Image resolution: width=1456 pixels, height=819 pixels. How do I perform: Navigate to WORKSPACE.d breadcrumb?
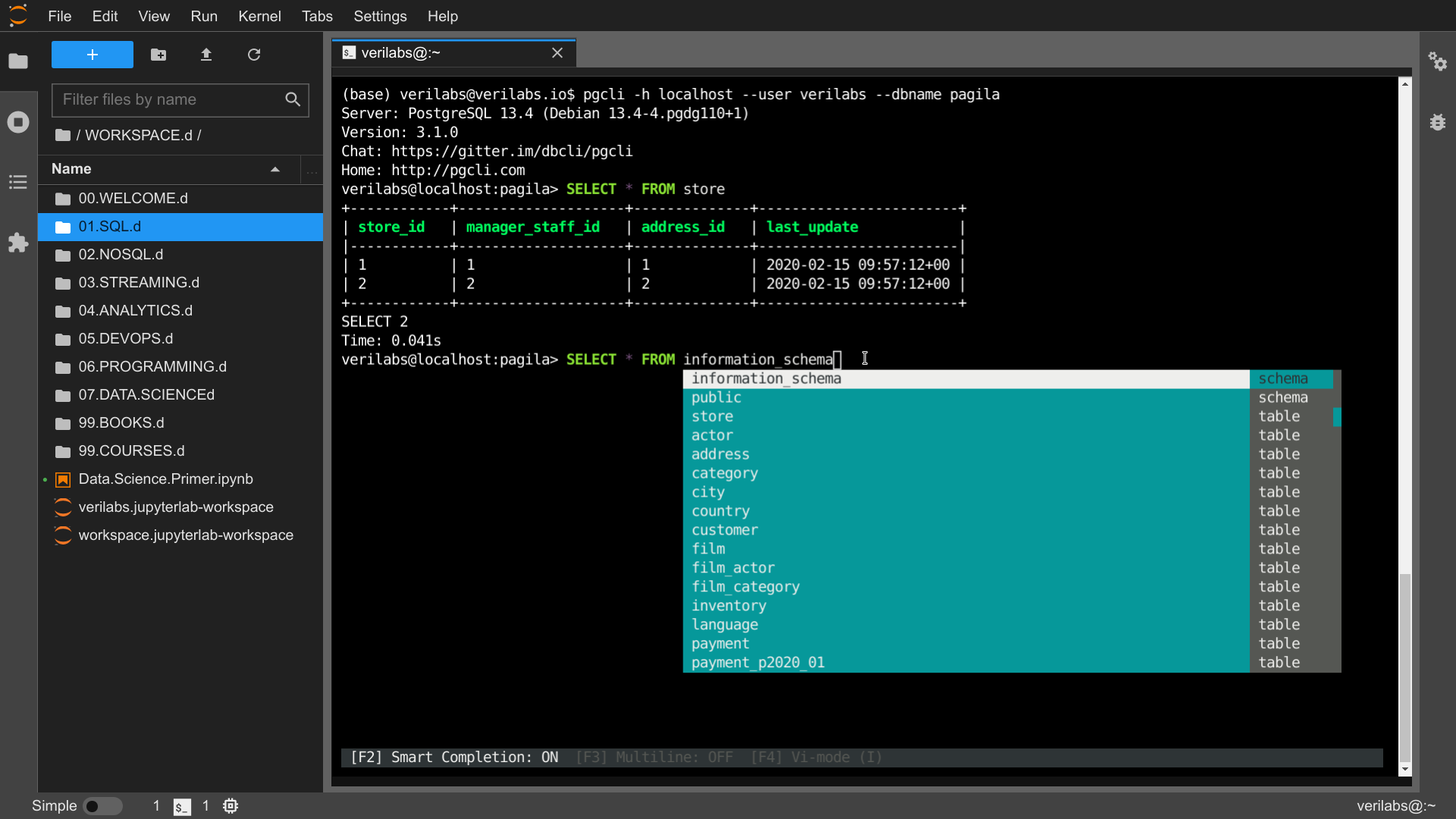(140, 135)
